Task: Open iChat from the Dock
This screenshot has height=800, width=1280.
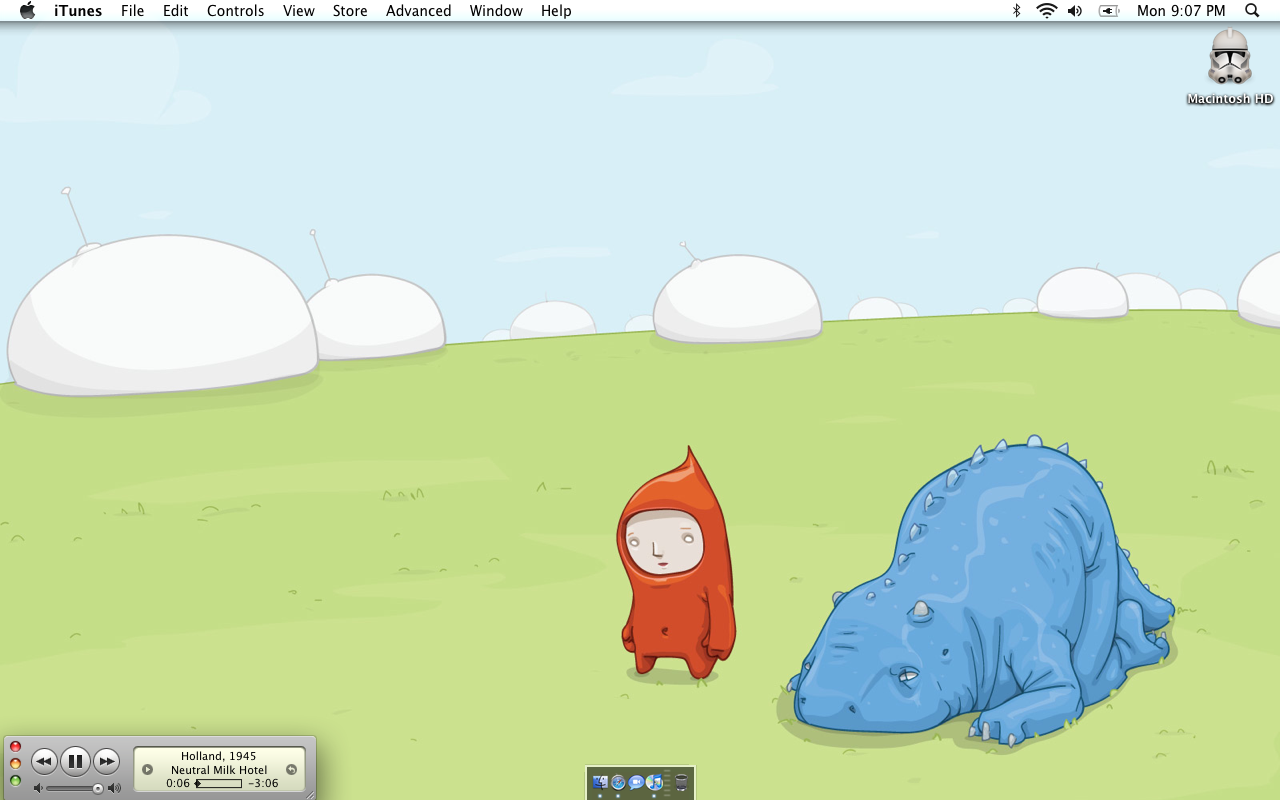Action: tap(636, 782)
